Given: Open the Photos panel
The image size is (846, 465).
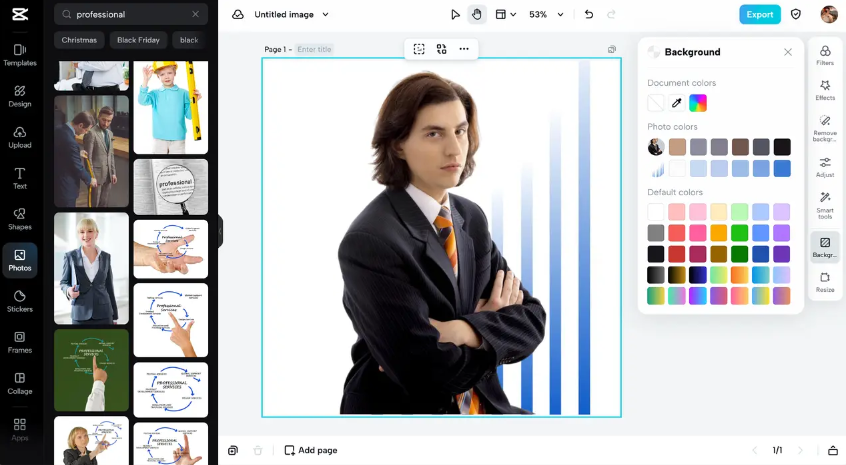Looking at the screenshot, I should [x=20, y=261].
